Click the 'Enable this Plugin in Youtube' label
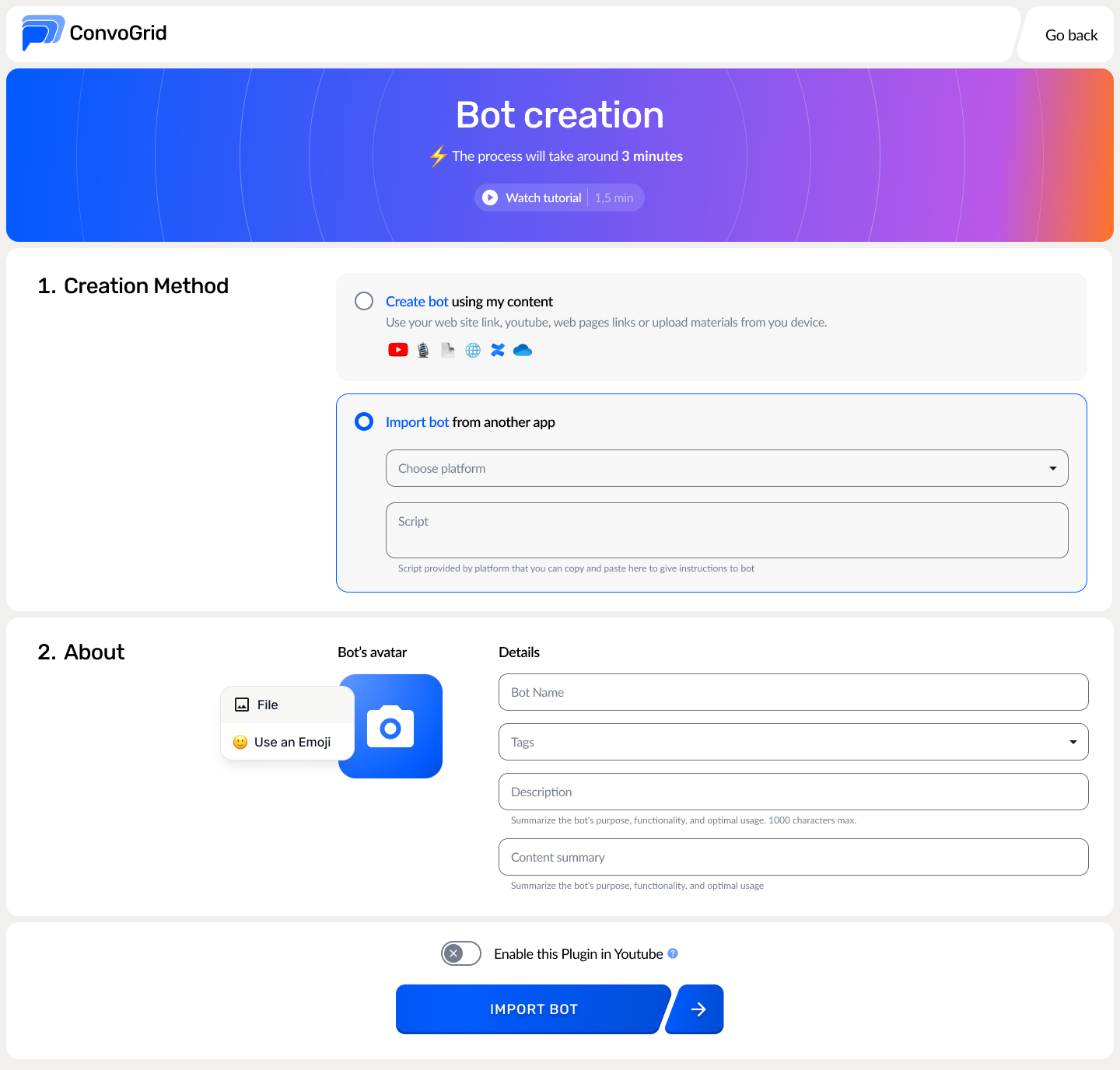The height and width of the screenshot is (1070, 1120). [579, 954]
